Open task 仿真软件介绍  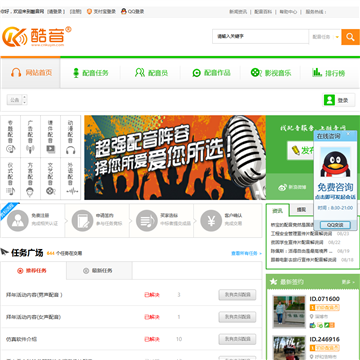point(21,339)
